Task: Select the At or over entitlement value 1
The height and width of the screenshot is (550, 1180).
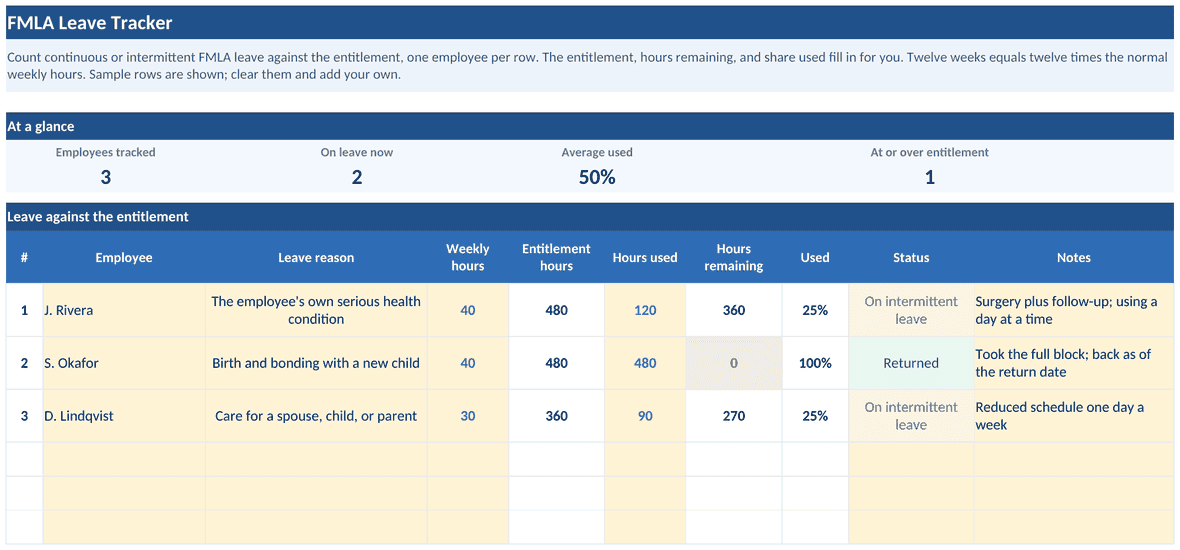Action: (929, 178)
